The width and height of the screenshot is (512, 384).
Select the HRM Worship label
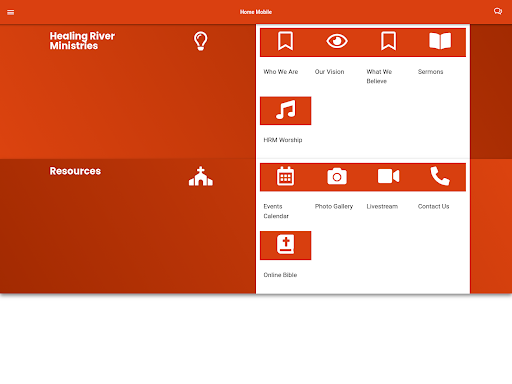pos(283,140)
